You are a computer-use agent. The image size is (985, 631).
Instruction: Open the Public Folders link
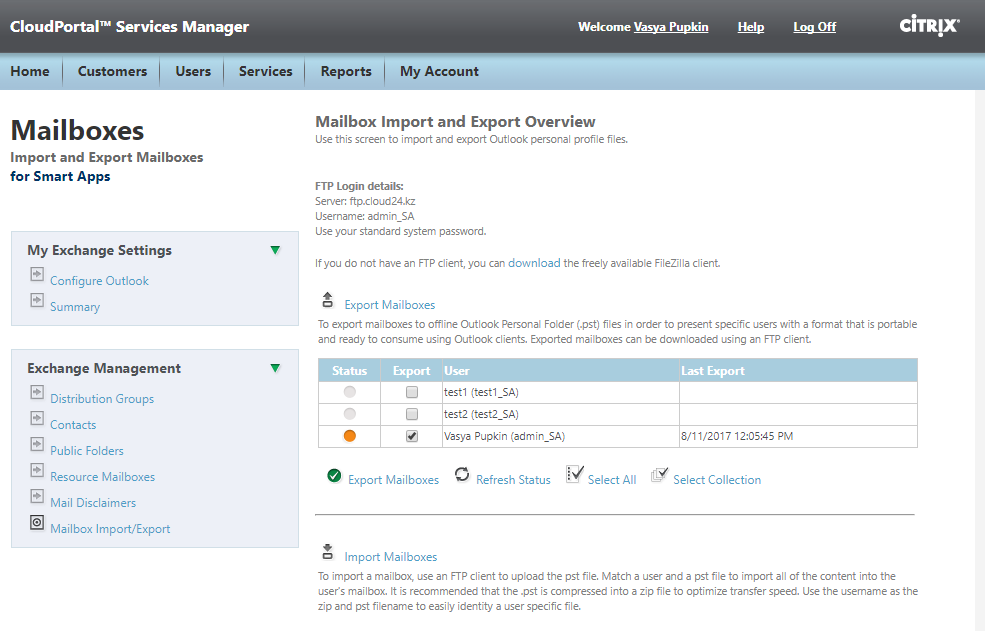[87, 451]
